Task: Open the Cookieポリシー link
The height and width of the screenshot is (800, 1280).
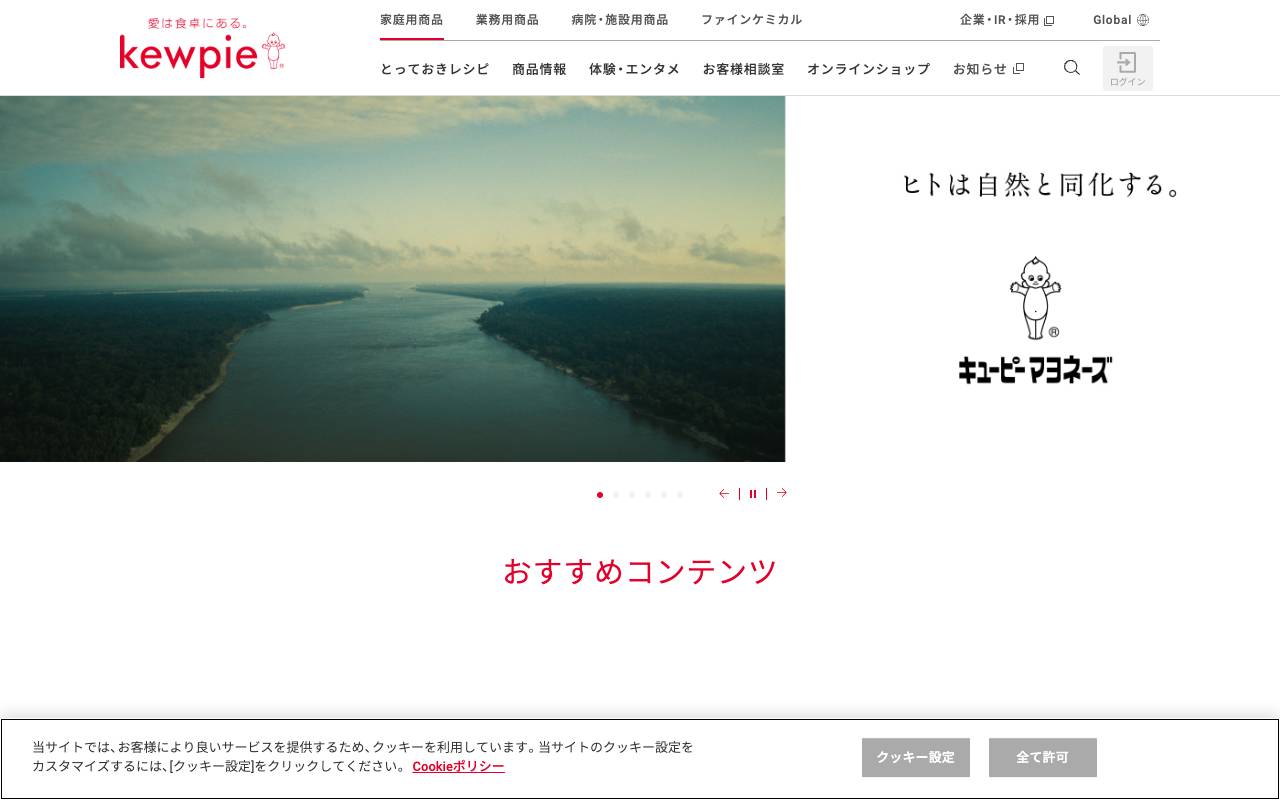Action: coord(458,766)
